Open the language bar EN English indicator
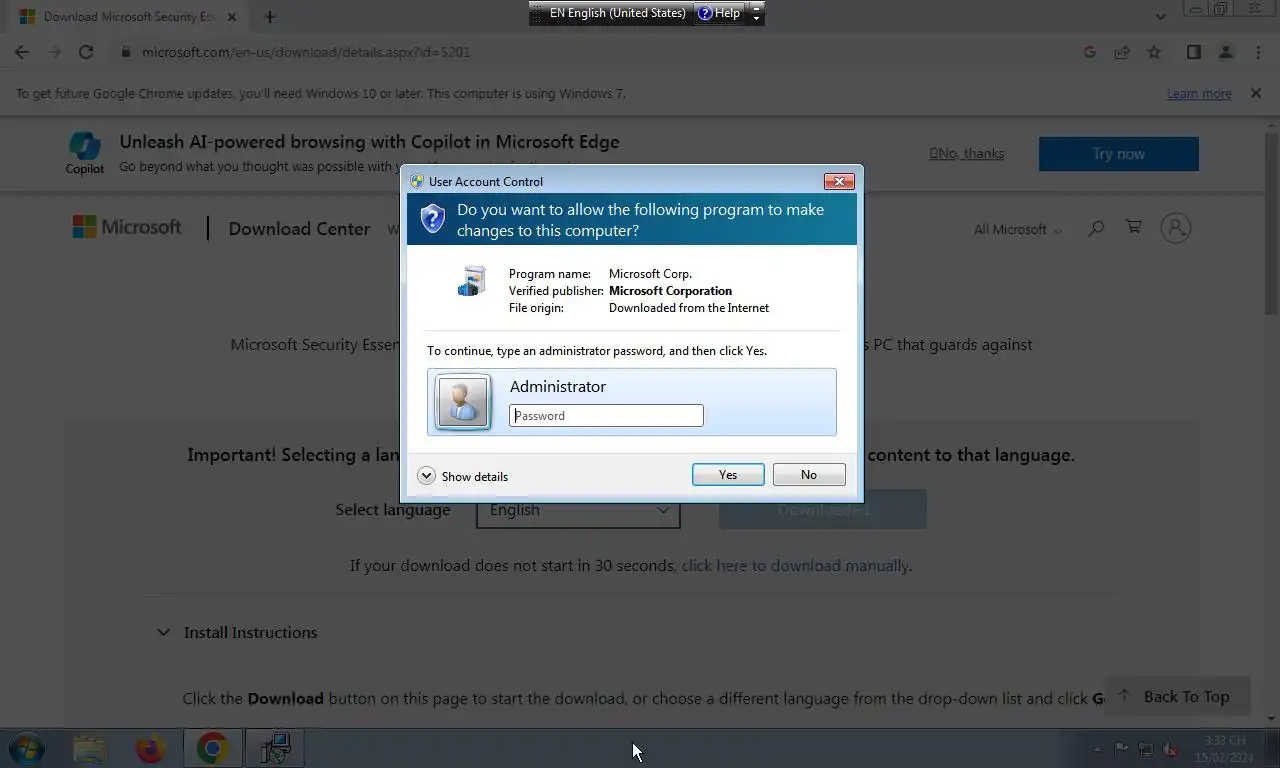The image size is (1280, 768). 618,13
